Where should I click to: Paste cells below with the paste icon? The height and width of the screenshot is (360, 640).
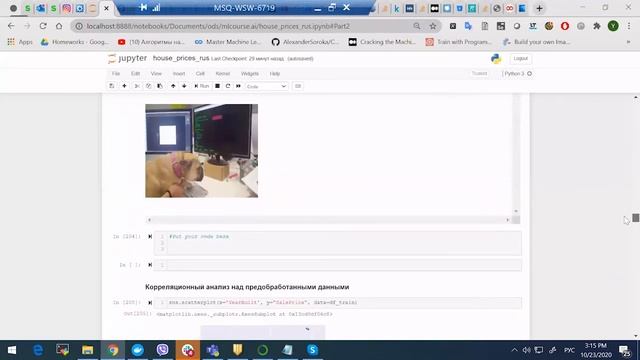pyautogui.click(x=160, y=86)
